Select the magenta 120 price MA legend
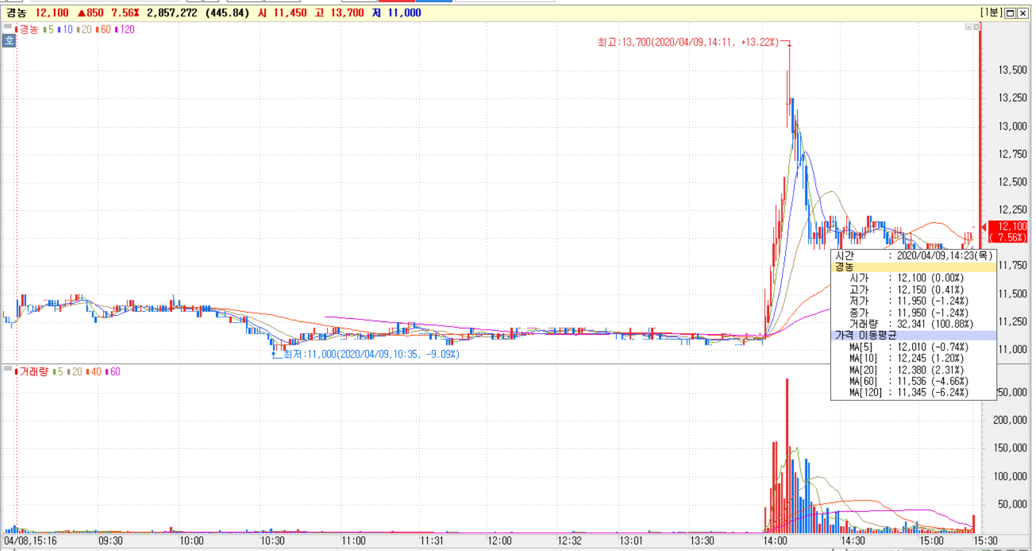Image resolution: width=1036 pixels, height=551 pixels. click(124, 30)
